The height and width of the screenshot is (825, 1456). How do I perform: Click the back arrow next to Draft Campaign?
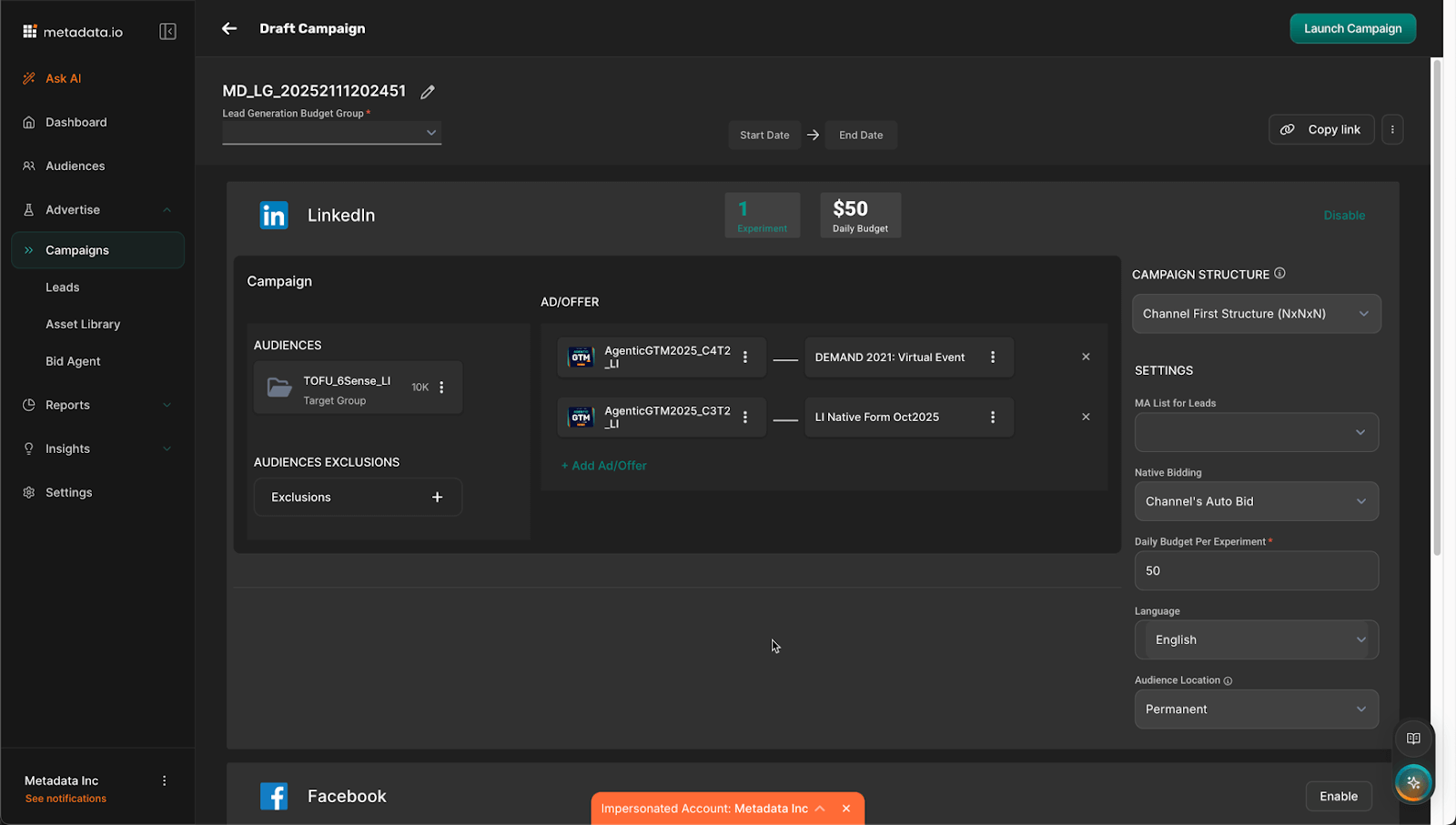point(228,28)
